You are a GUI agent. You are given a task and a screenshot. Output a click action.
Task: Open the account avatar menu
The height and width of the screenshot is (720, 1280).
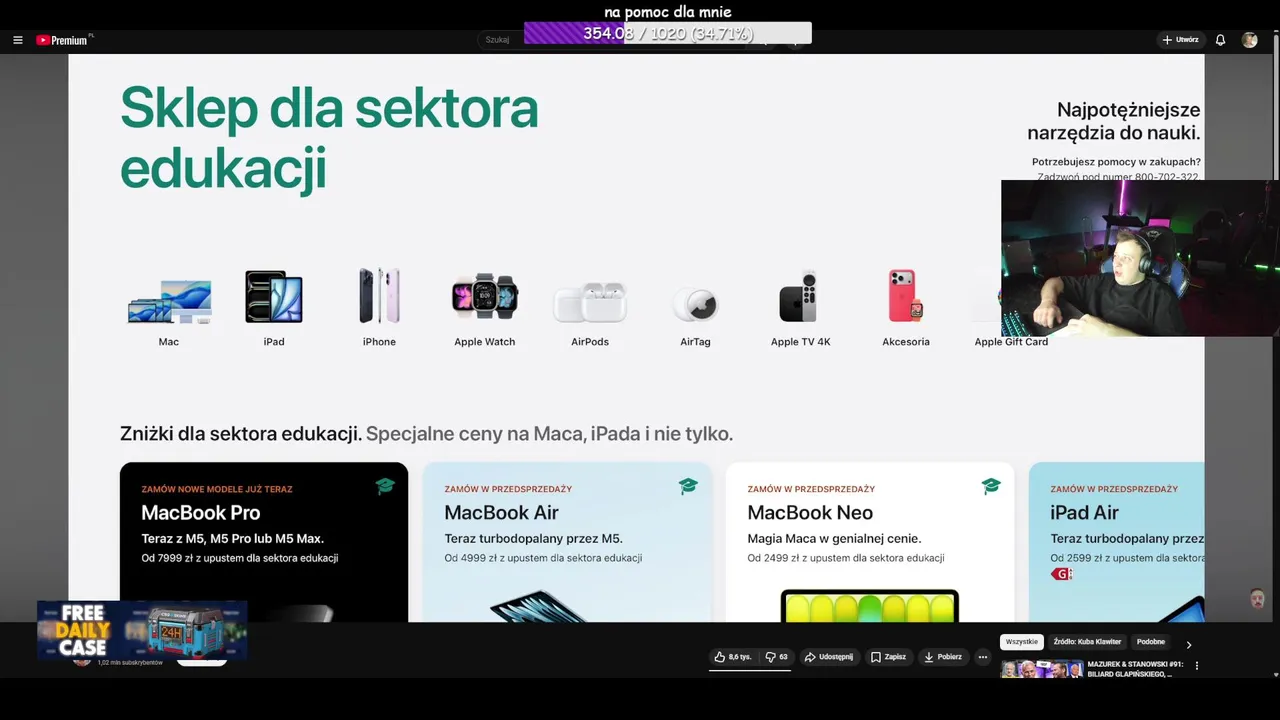click(x=1249, y=40)
